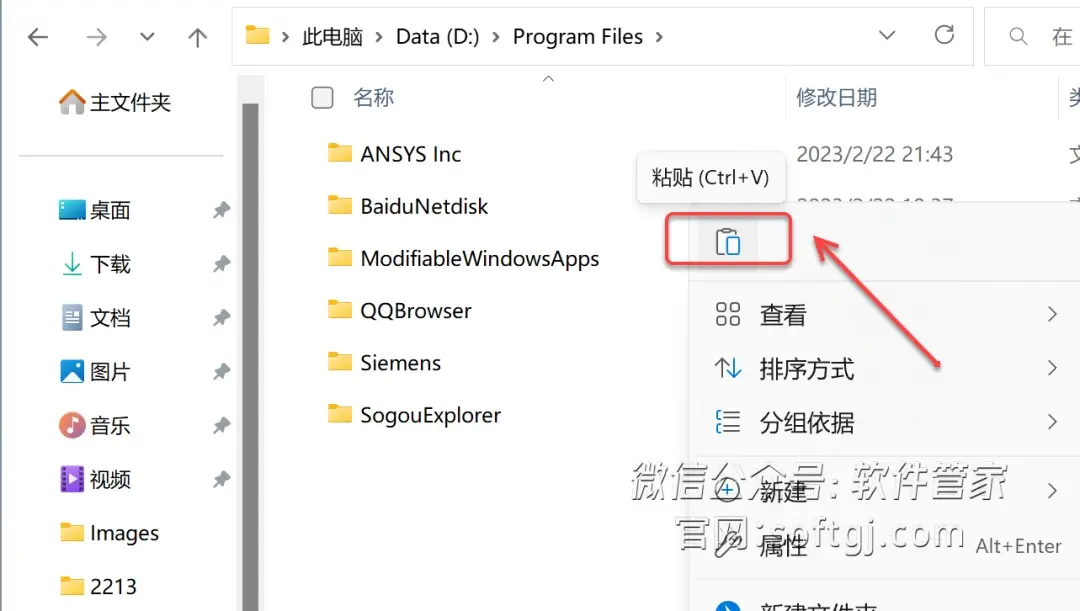Click the forward navigation arrow
The width and height of the screenshot is (1080, 611).
tap(96, 37)
